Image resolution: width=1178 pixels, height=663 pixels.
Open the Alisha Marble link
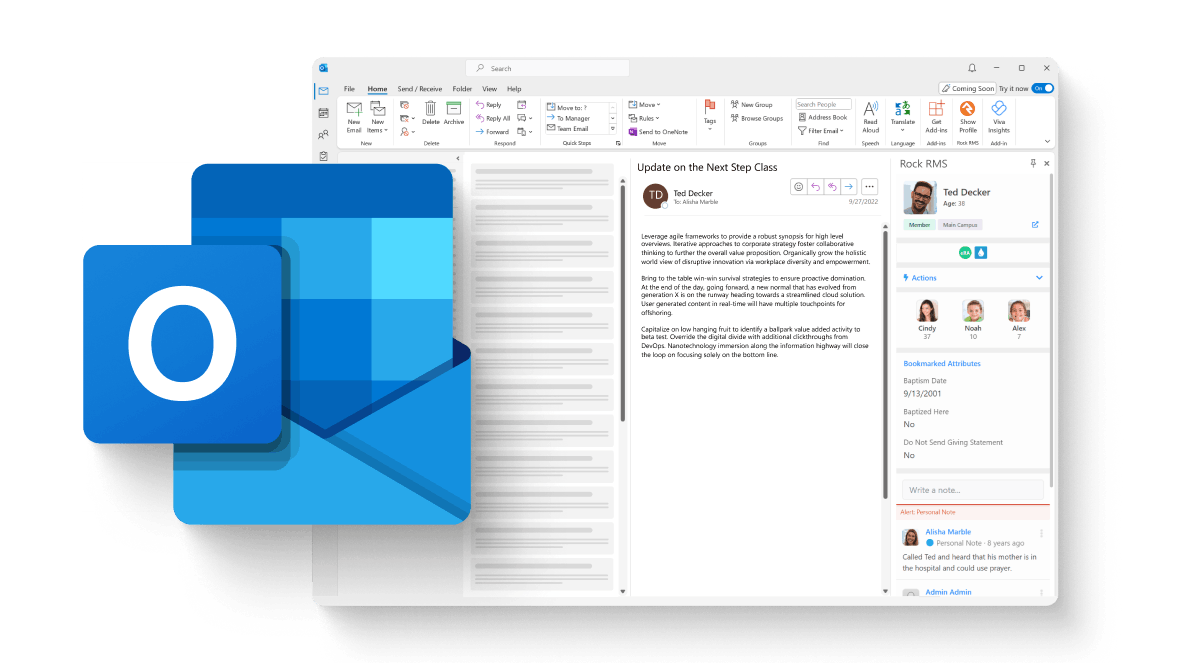947,531
